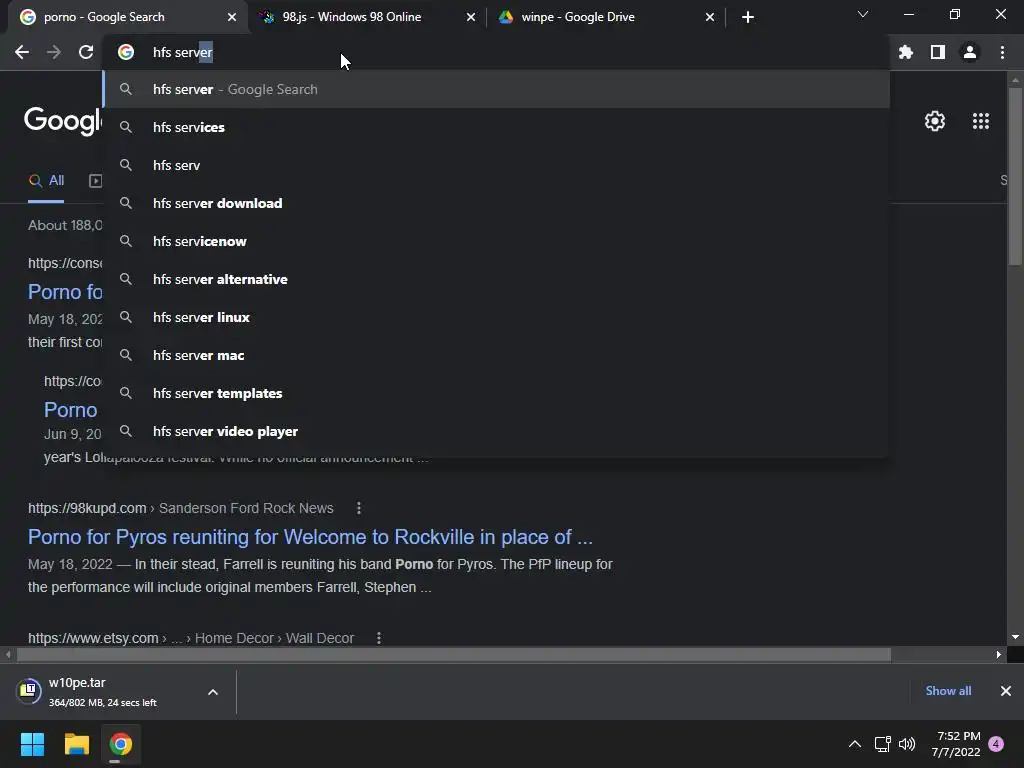Pick the 'hfs servicenow' suggestion
The height and width of the screenshot is (768, 1024).
click(x=496, y=241)
